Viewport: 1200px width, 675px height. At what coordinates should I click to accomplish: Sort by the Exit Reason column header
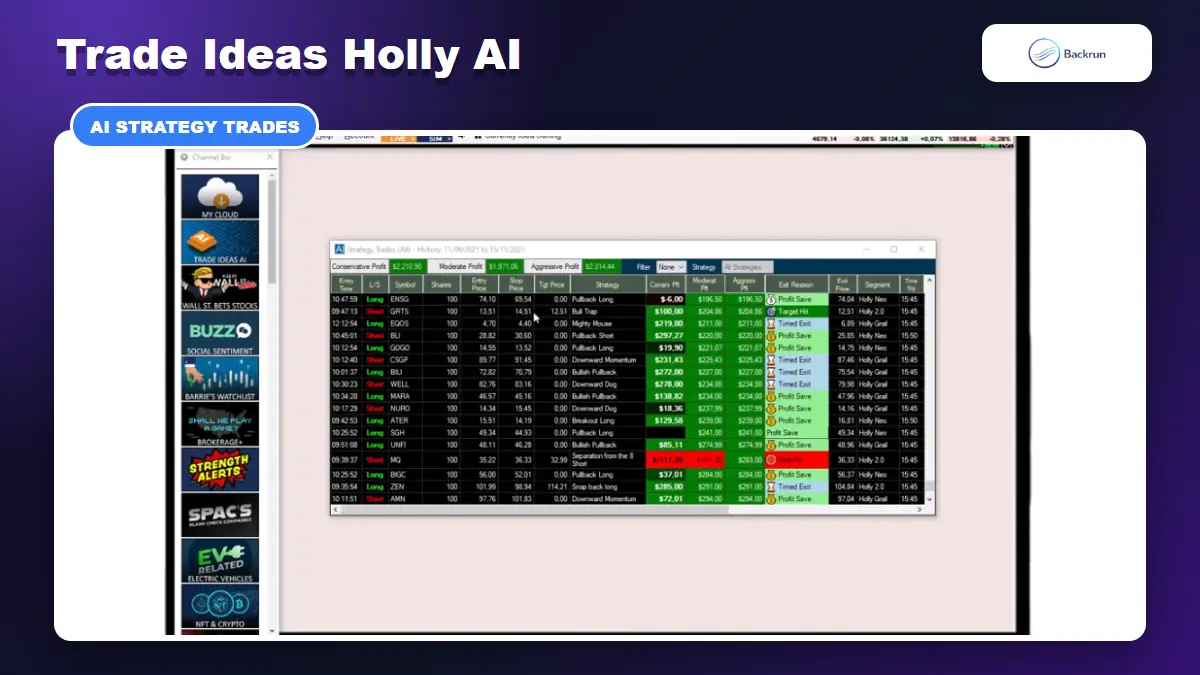(797, 284)
